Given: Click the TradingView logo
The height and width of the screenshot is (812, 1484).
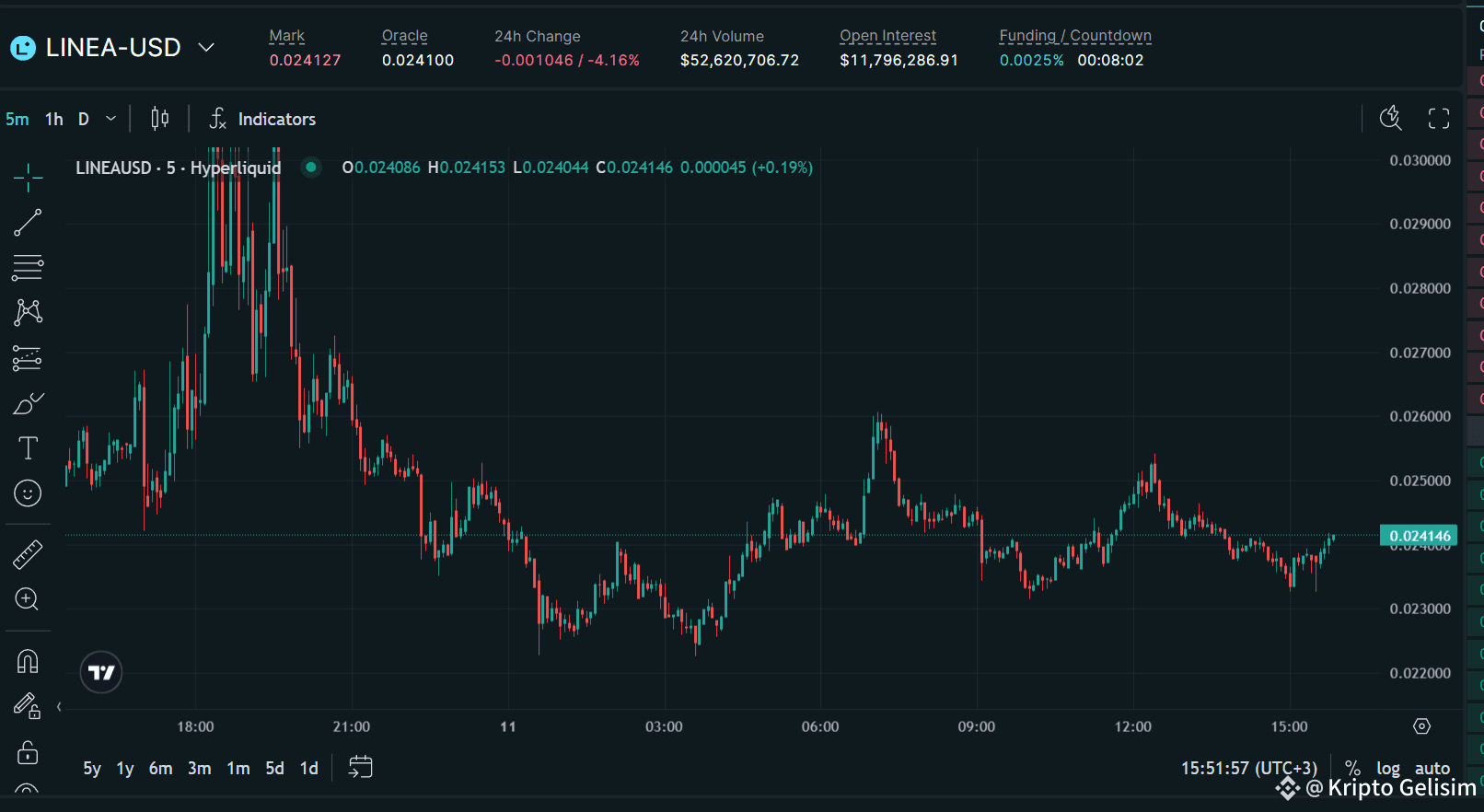Looking at the screenshot, I should (101, 672).
